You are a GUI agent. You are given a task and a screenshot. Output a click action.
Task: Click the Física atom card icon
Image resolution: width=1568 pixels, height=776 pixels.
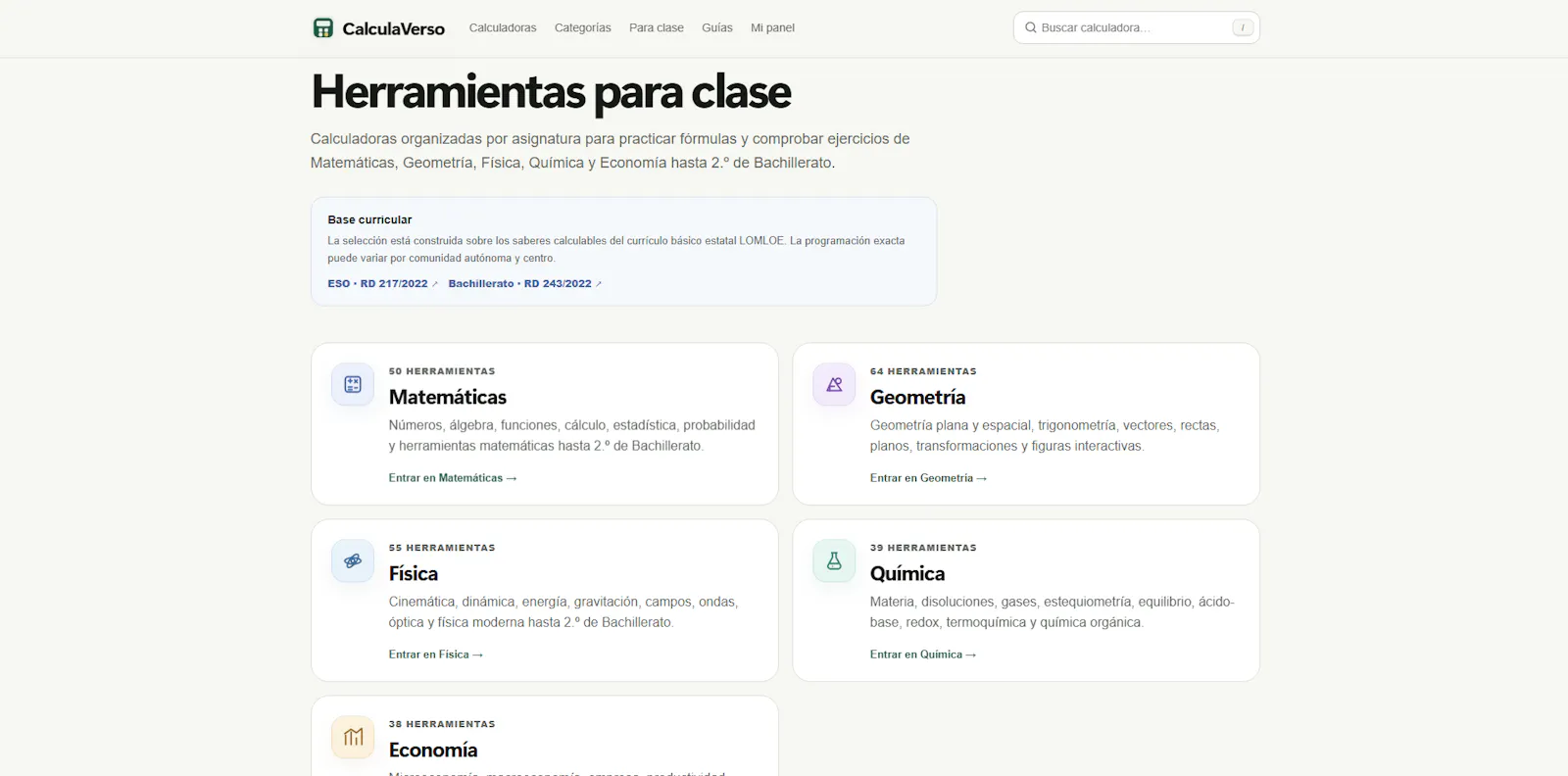click(353, 561)
